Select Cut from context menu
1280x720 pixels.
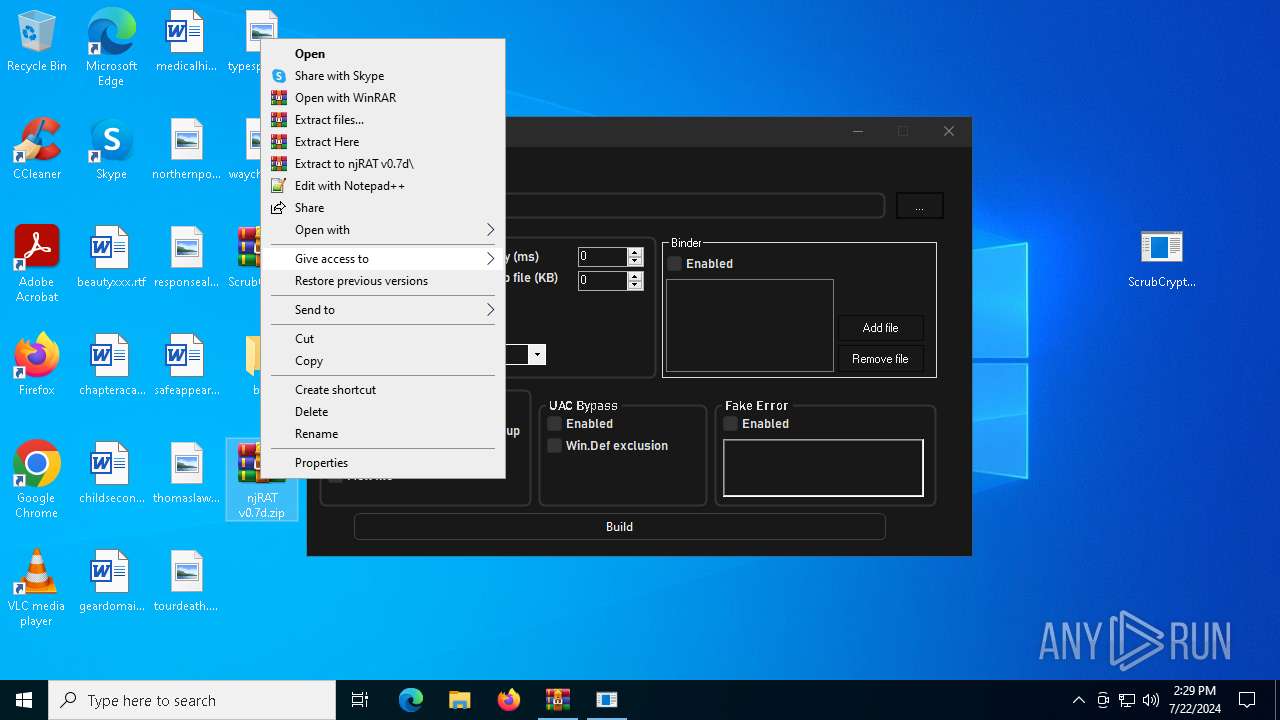(383, 339)
